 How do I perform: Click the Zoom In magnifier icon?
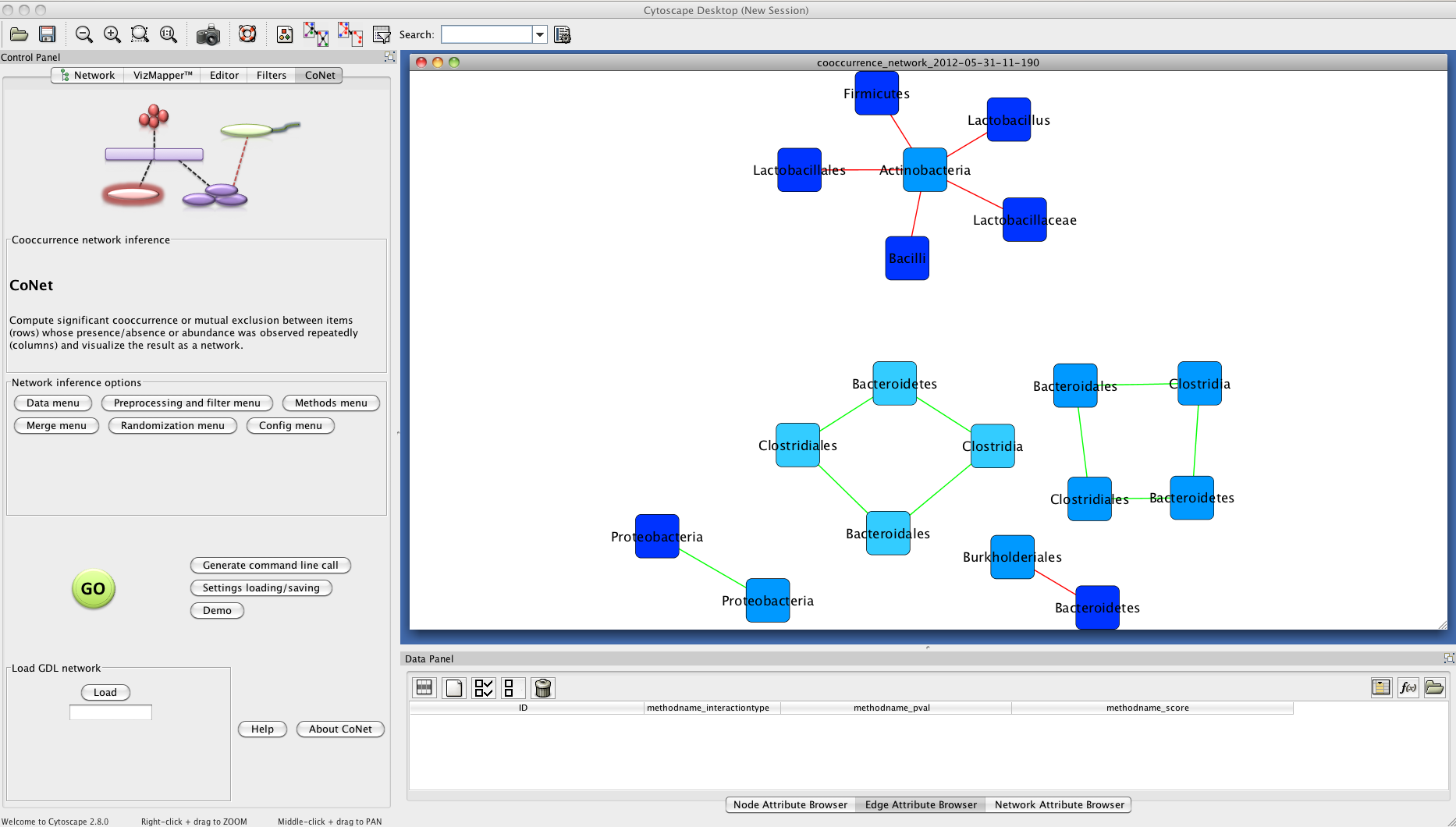tap(112, 34)
